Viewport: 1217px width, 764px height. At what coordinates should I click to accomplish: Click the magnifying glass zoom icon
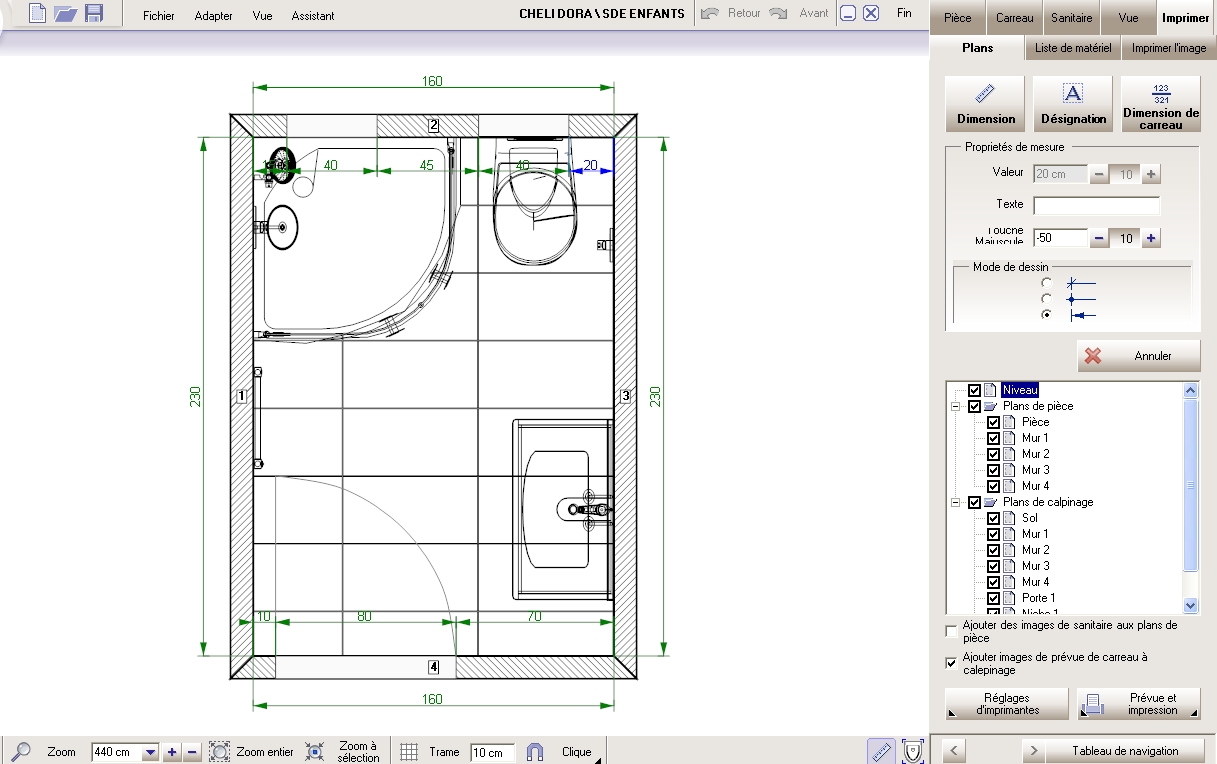[21, 751]
